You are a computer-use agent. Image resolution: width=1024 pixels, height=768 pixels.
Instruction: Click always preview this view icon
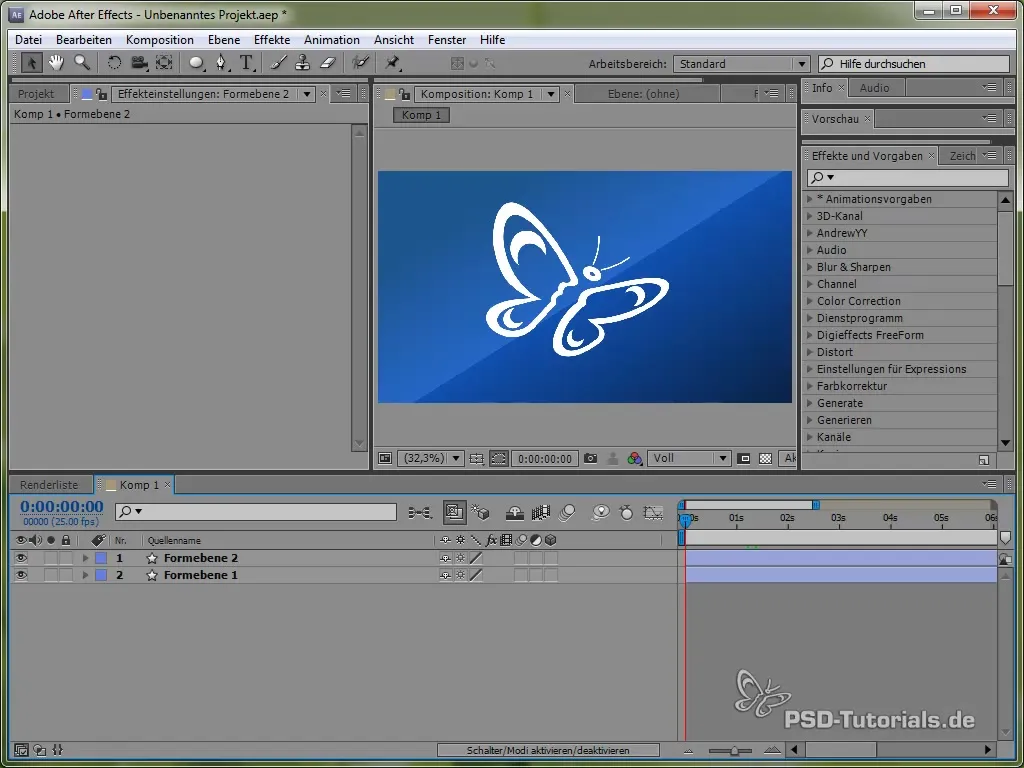coord(385,458)
